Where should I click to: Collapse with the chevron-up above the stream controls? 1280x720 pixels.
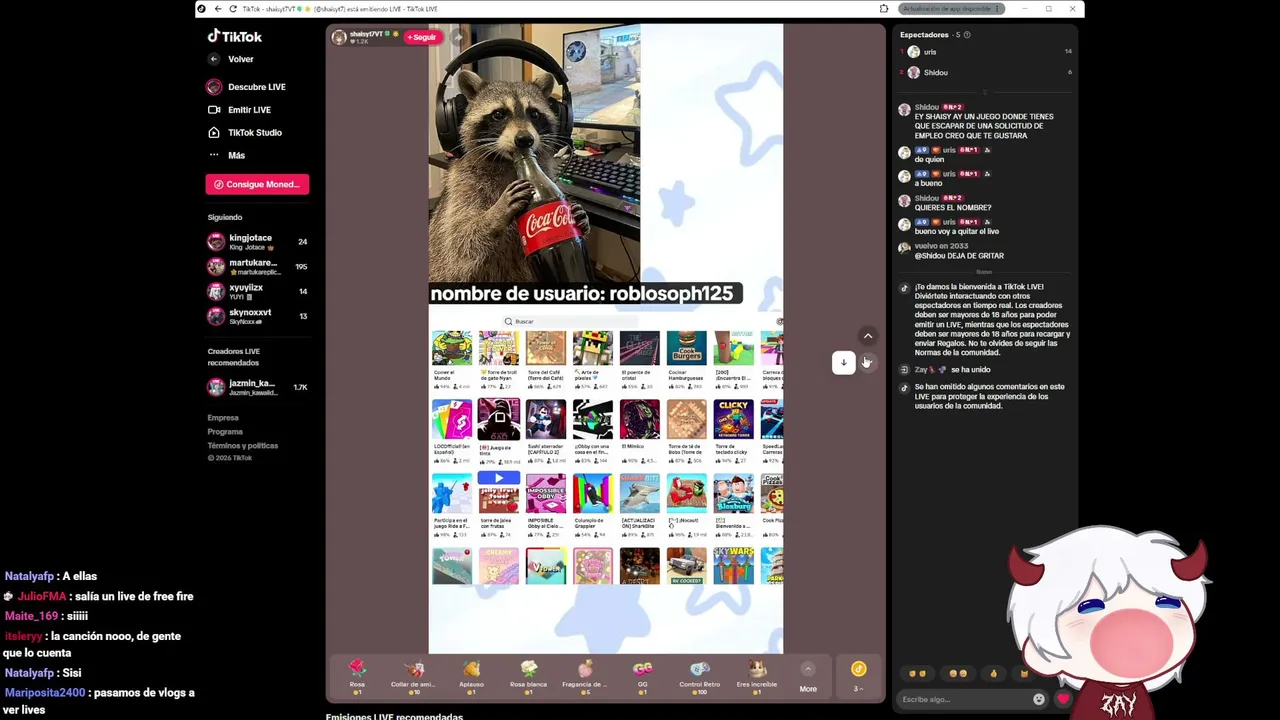pyautogui.click(x=868, y=336)
